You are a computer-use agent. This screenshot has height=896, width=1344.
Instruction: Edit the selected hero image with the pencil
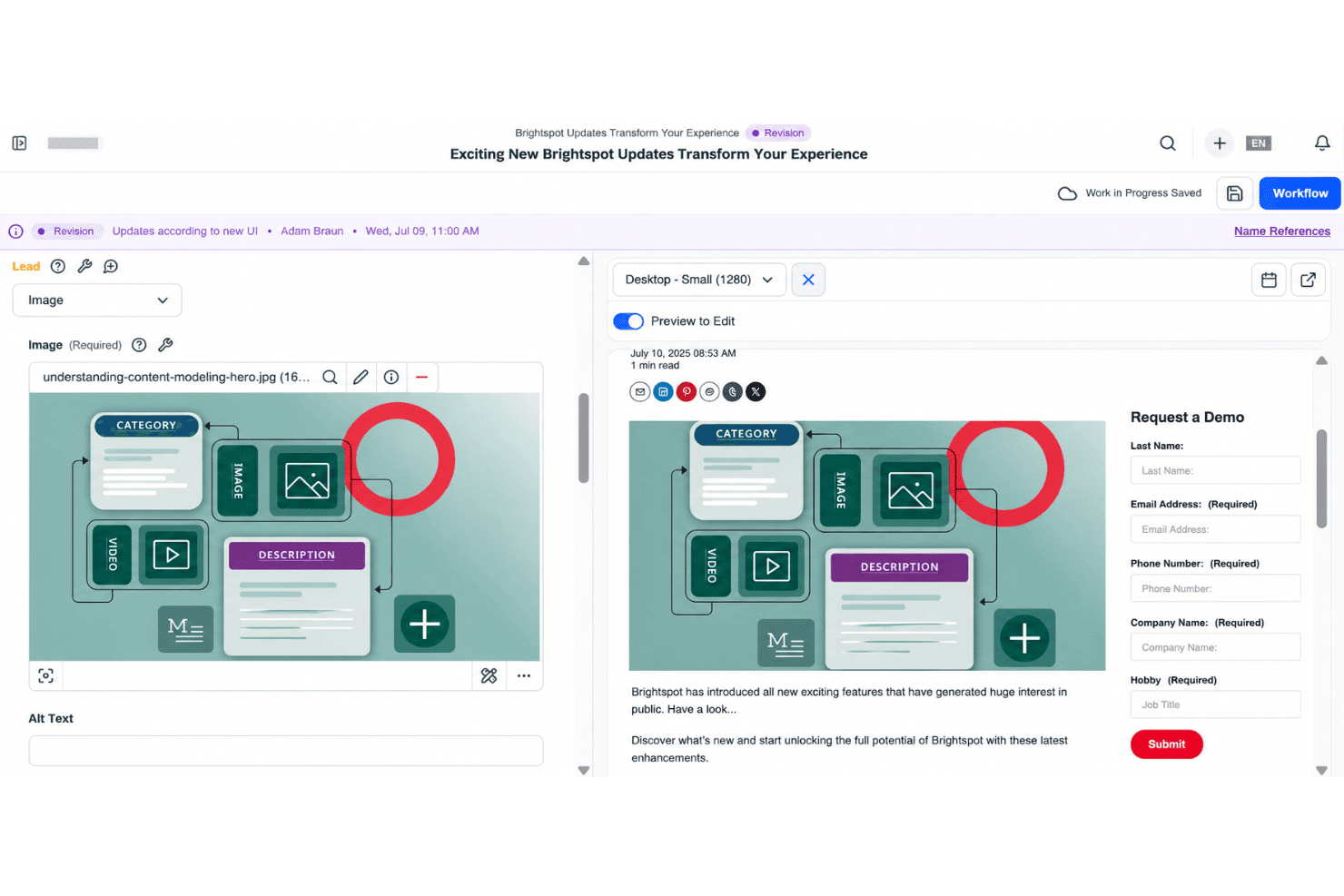(x=361, y=377)
